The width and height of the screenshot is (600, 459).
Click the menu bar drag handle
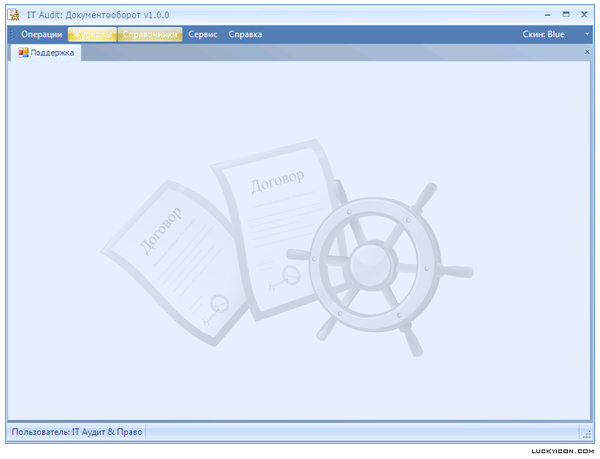12,34
